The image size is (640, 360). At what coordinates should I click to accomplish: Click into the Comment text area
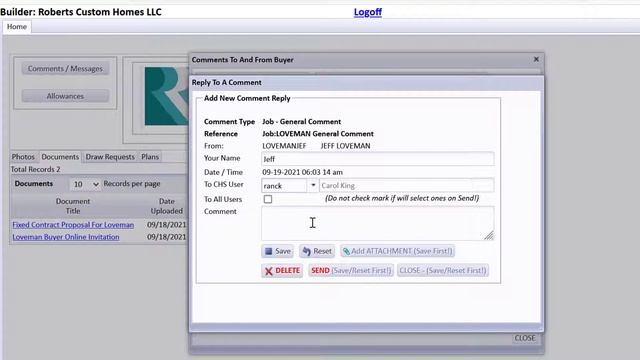[x=378, y=223]
